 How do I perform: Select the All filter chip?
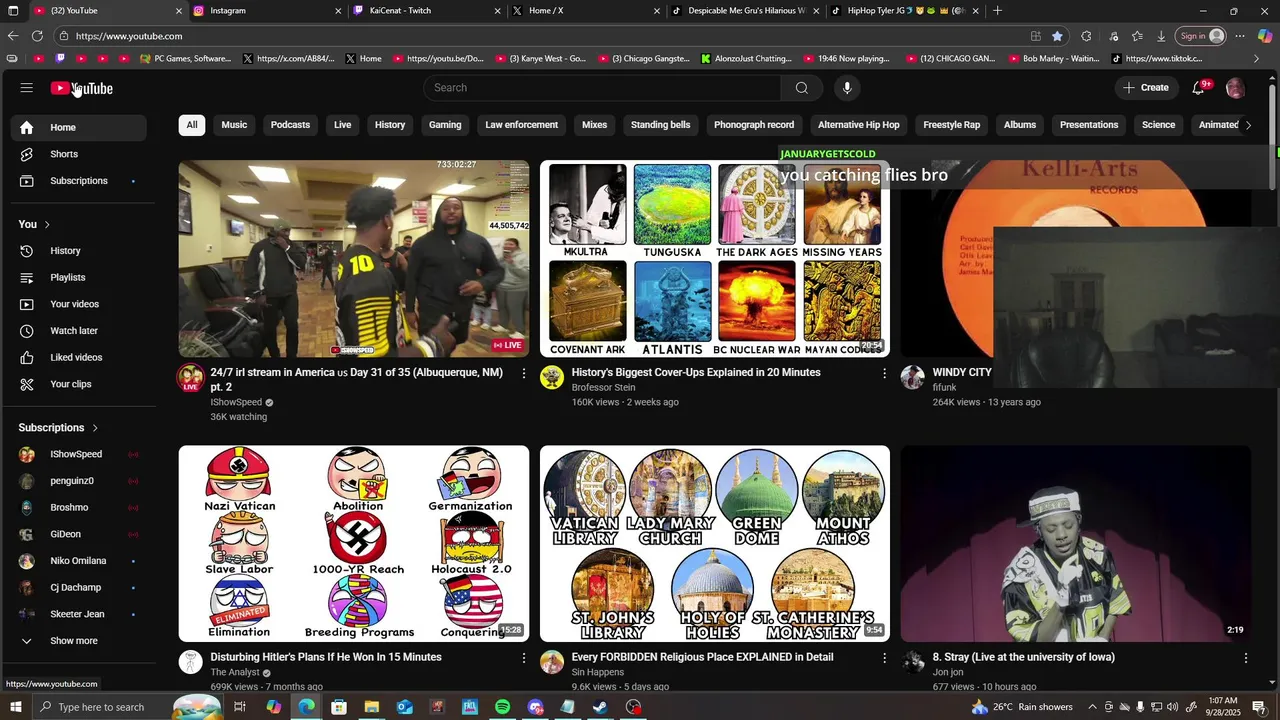(x=192, y=125)
